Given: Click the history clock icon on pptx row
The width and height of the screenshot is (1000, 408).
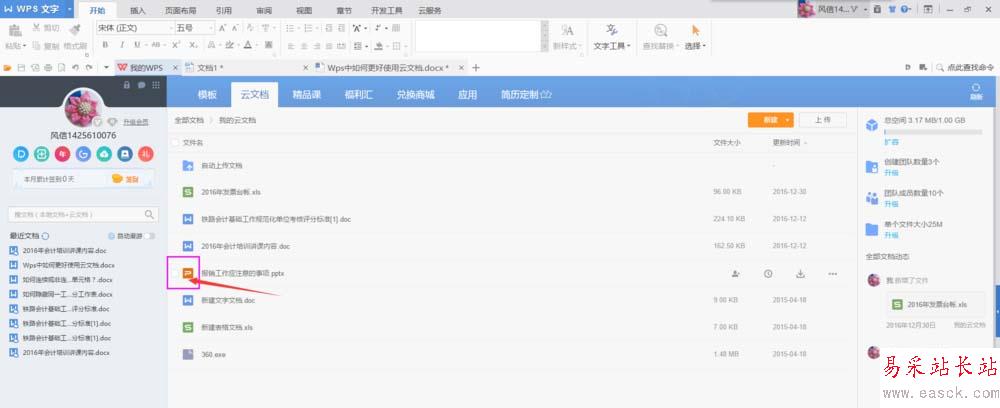Looking at the screenshot, I should click(x=768, y=273).
